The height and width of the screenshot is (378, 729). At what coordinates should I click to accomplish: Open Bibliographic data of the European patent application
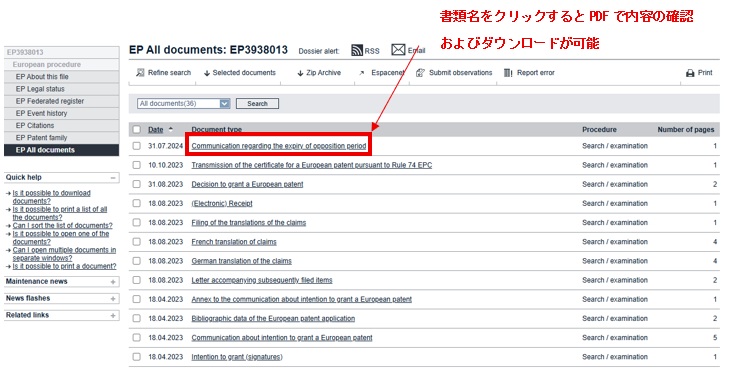pos(273,318)
